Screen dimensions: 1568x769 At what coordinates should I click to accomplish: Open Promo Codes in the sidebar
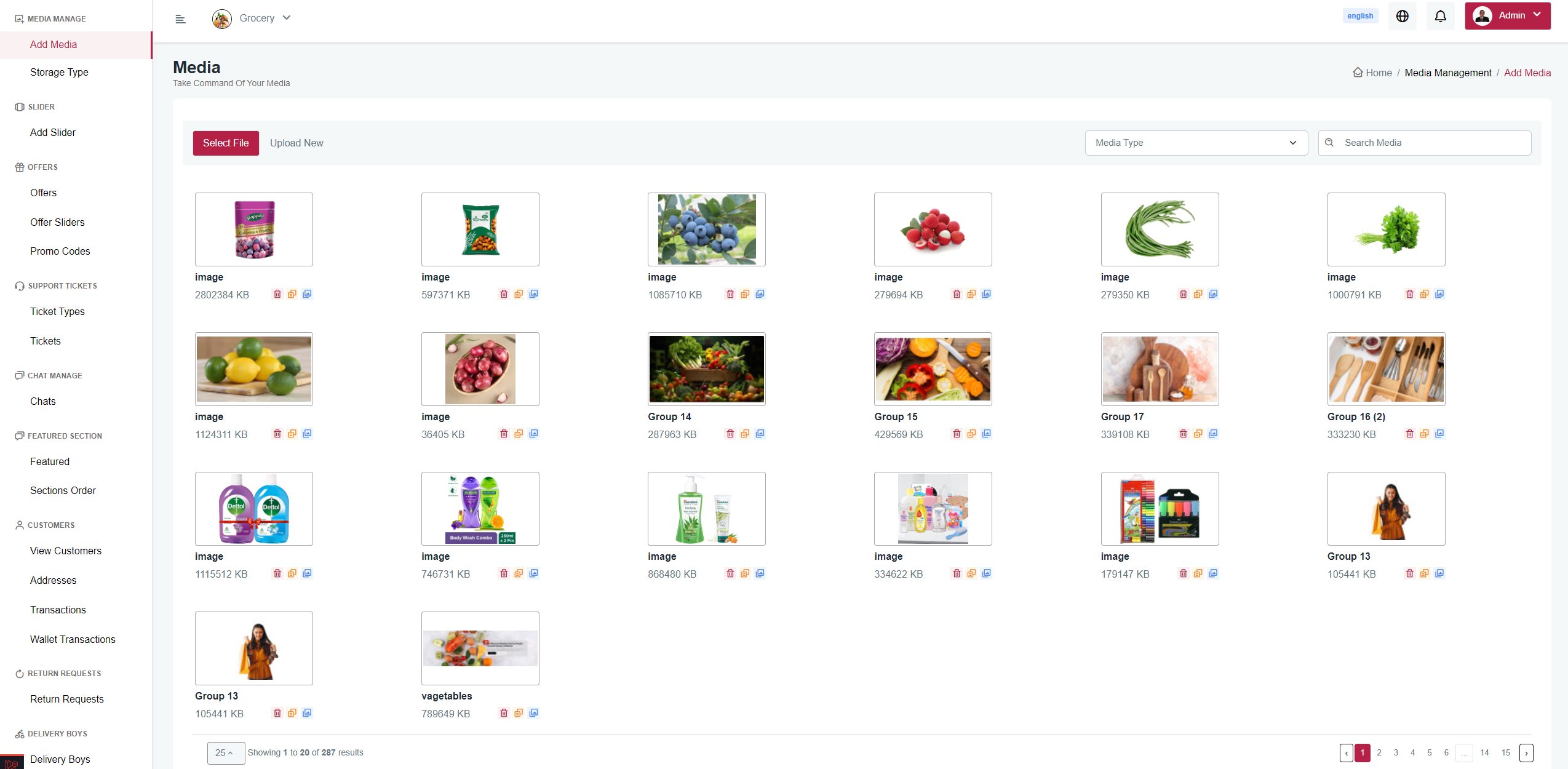click(60, 251)
